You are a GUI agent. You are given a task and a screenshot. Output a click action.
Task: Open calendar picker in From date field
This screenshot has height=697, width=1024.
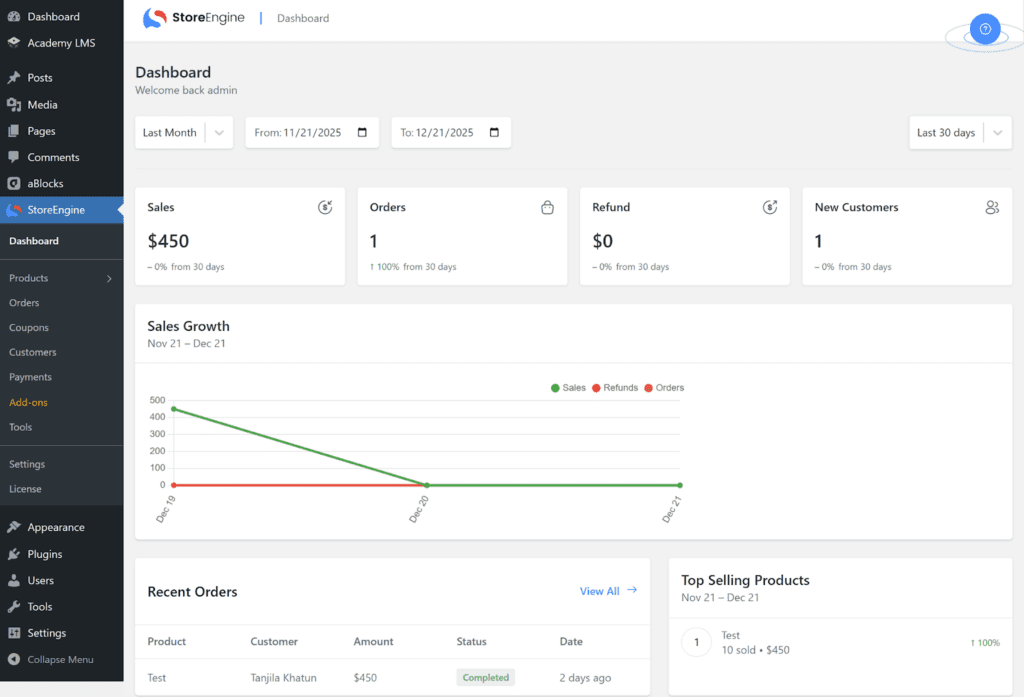pos(362,133)
